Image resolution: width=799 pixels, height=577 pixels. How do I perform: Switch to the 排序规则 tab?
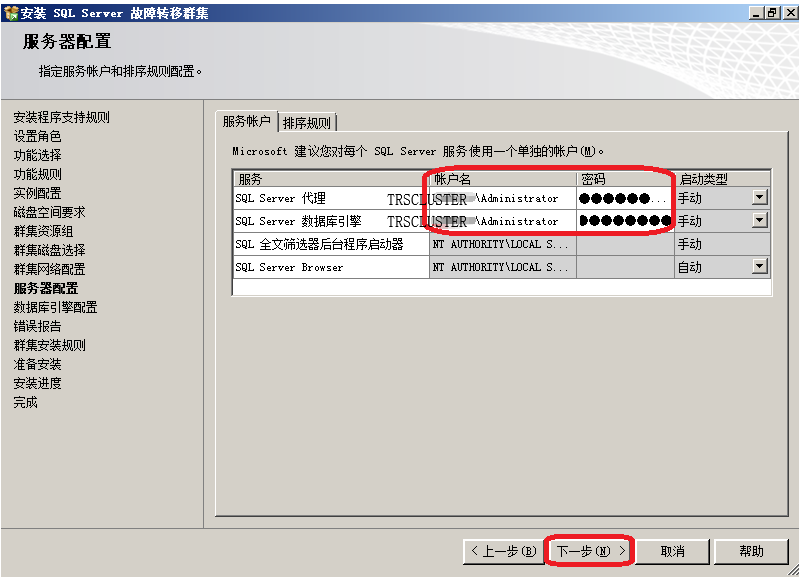coord(307,123)
